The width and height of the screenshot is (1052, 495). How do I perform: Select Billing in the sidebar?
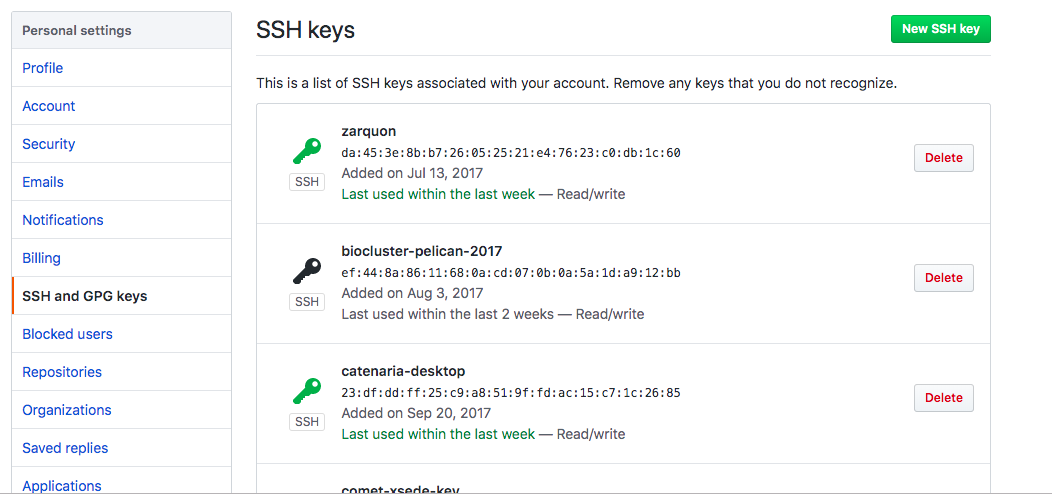pos(42,258)
